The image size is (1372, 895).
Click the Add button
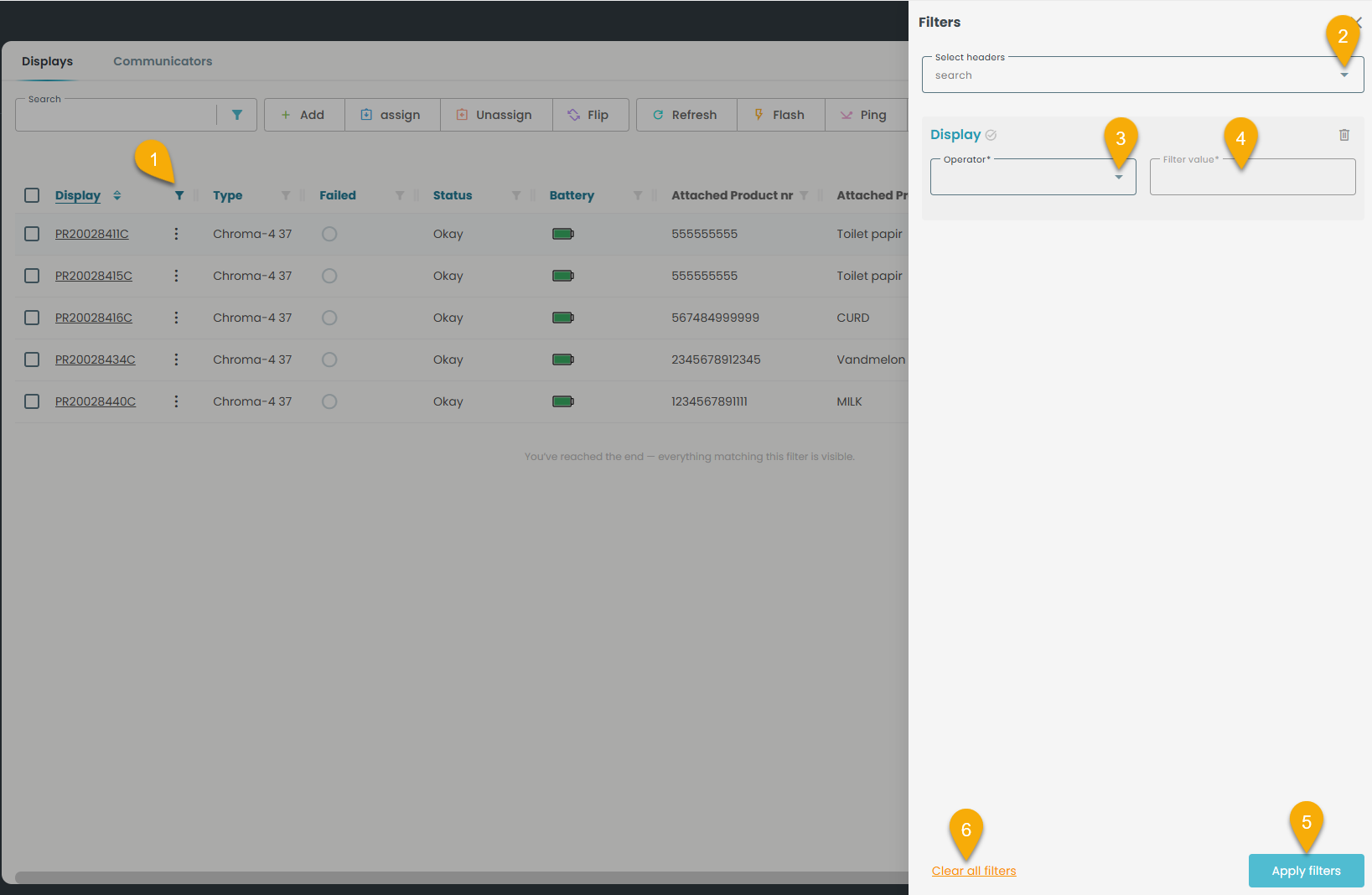304,115
